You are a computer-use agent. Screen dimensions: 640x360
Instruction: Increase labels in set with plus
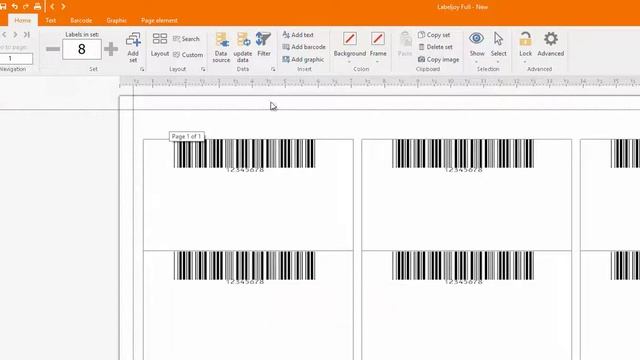tap(111, 49)
